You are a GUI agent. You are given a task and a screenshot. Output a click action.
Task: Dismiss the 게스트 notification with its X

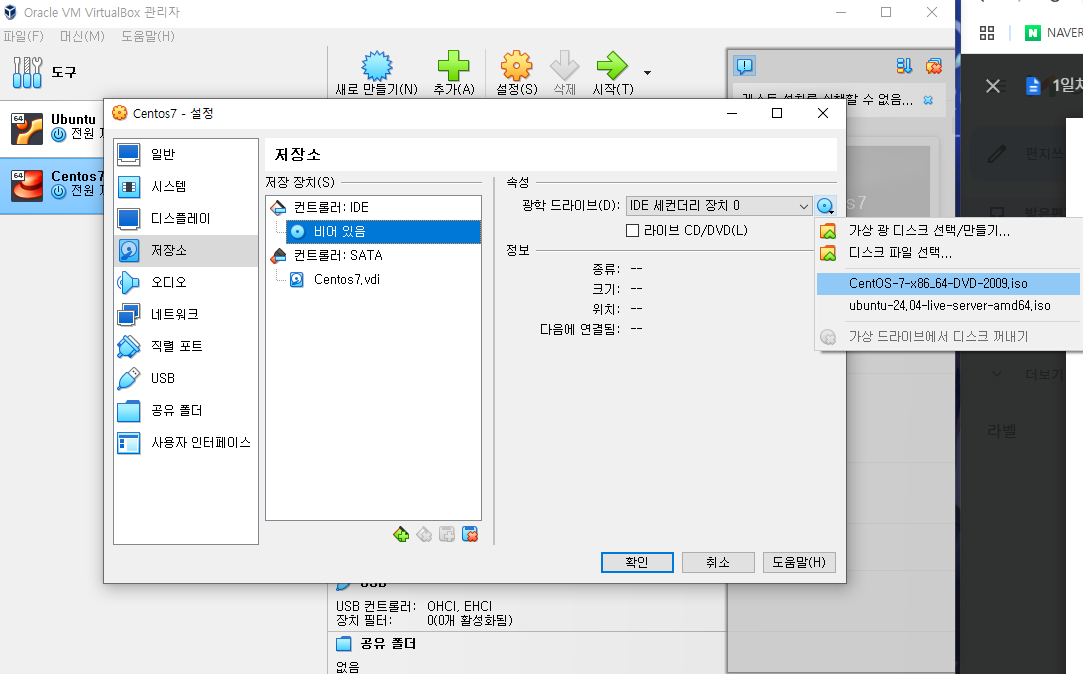point(928,100)
